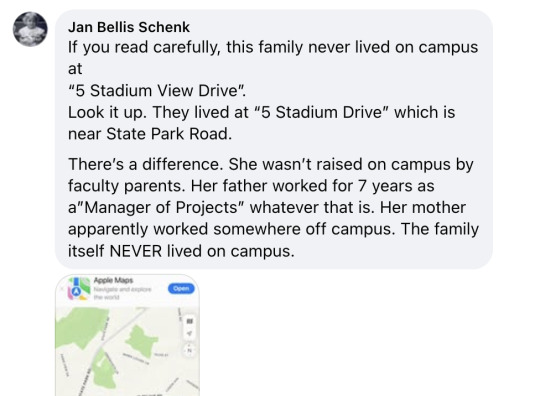Tap the blue Open button

(x=181, y=289)
